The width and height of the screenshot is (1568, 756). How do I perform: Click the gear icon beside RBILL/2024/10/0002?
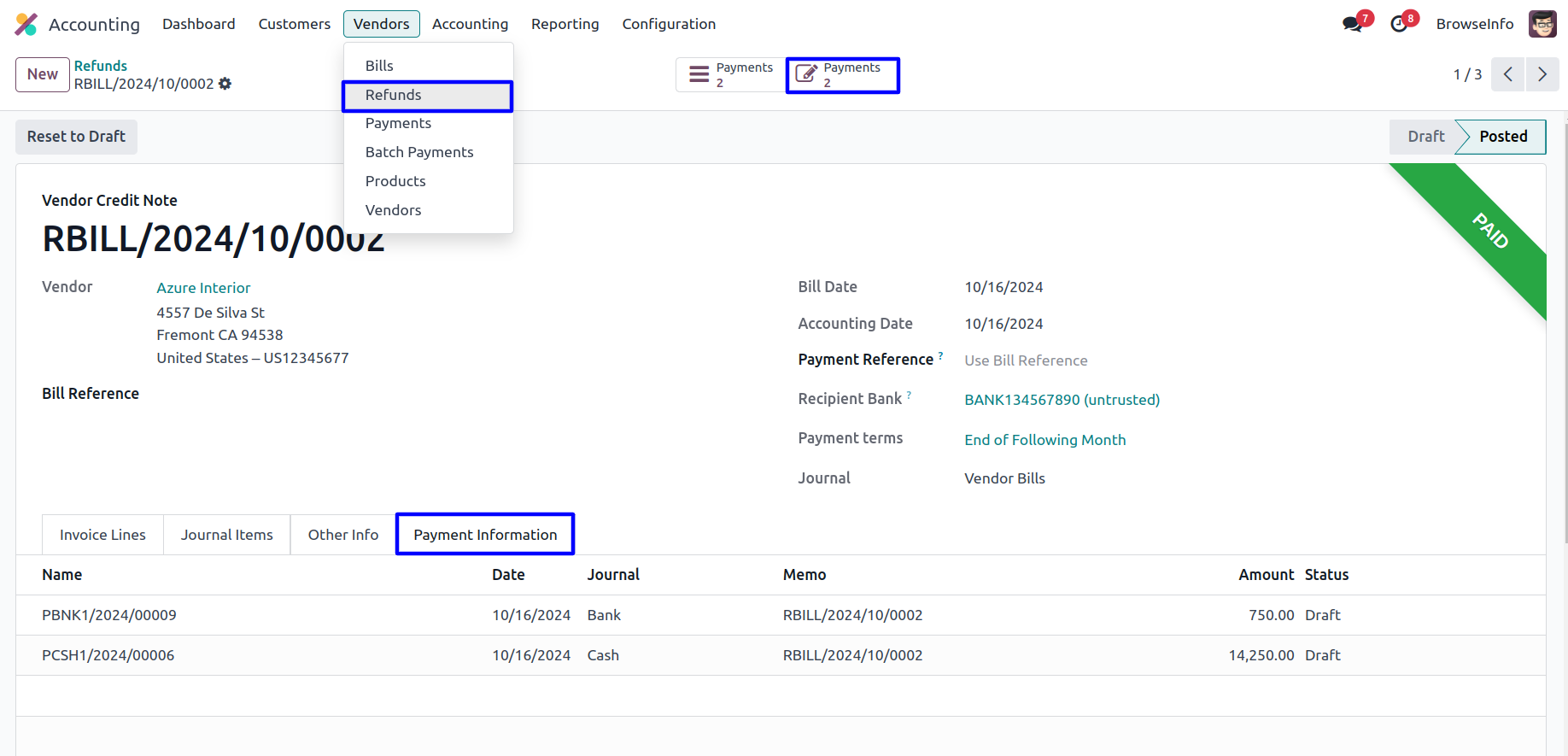225,84
